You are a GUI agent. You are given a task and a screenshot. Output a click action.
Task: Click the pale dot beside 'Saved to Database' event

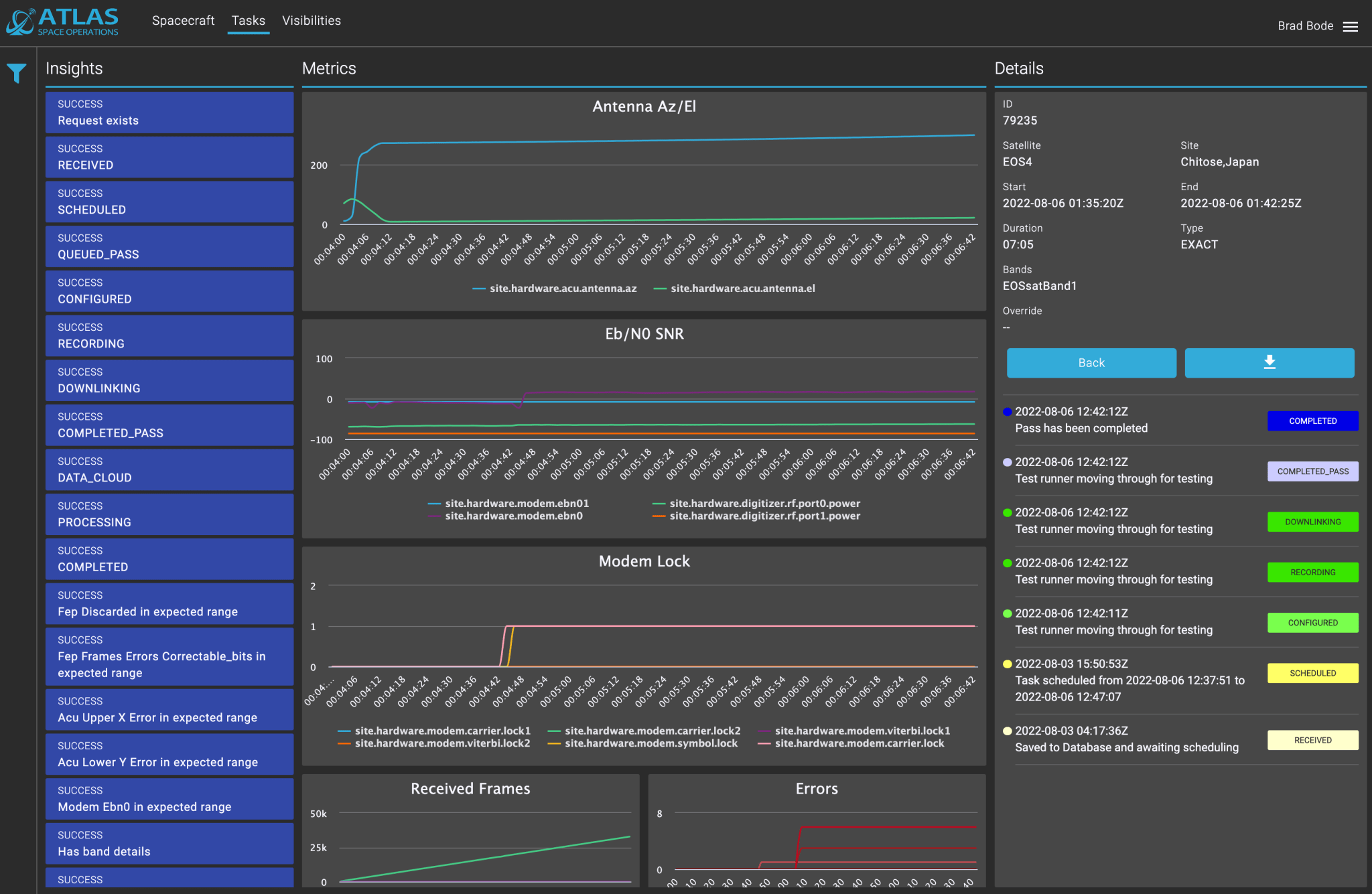1007,731
